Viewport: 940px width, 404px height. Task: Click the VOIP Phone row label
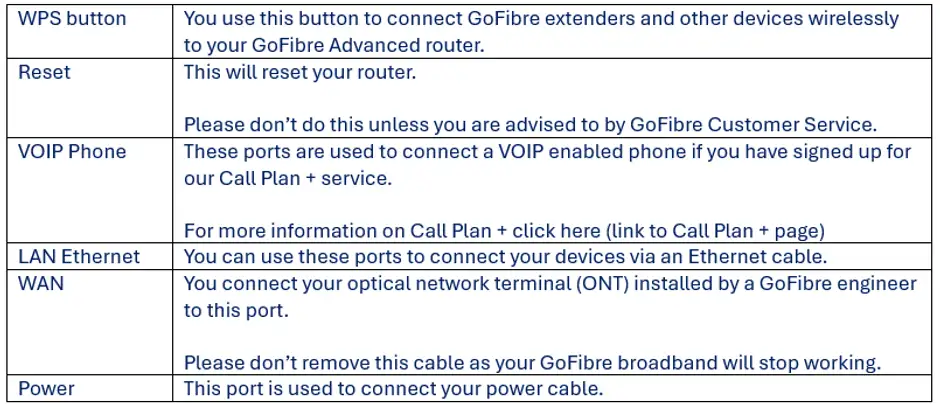[x=73, y=152]
